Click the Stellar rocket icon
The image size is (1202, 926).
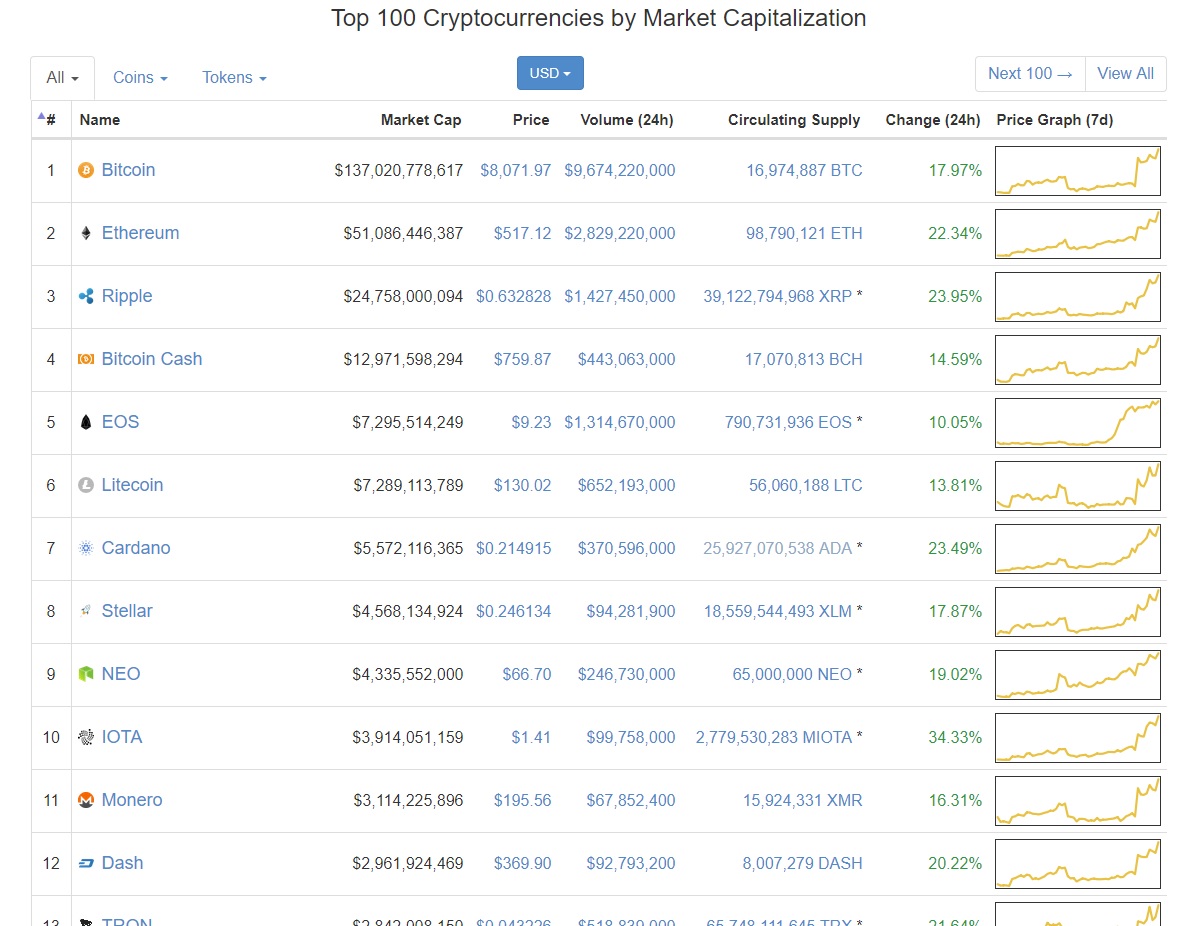[86, 611]
